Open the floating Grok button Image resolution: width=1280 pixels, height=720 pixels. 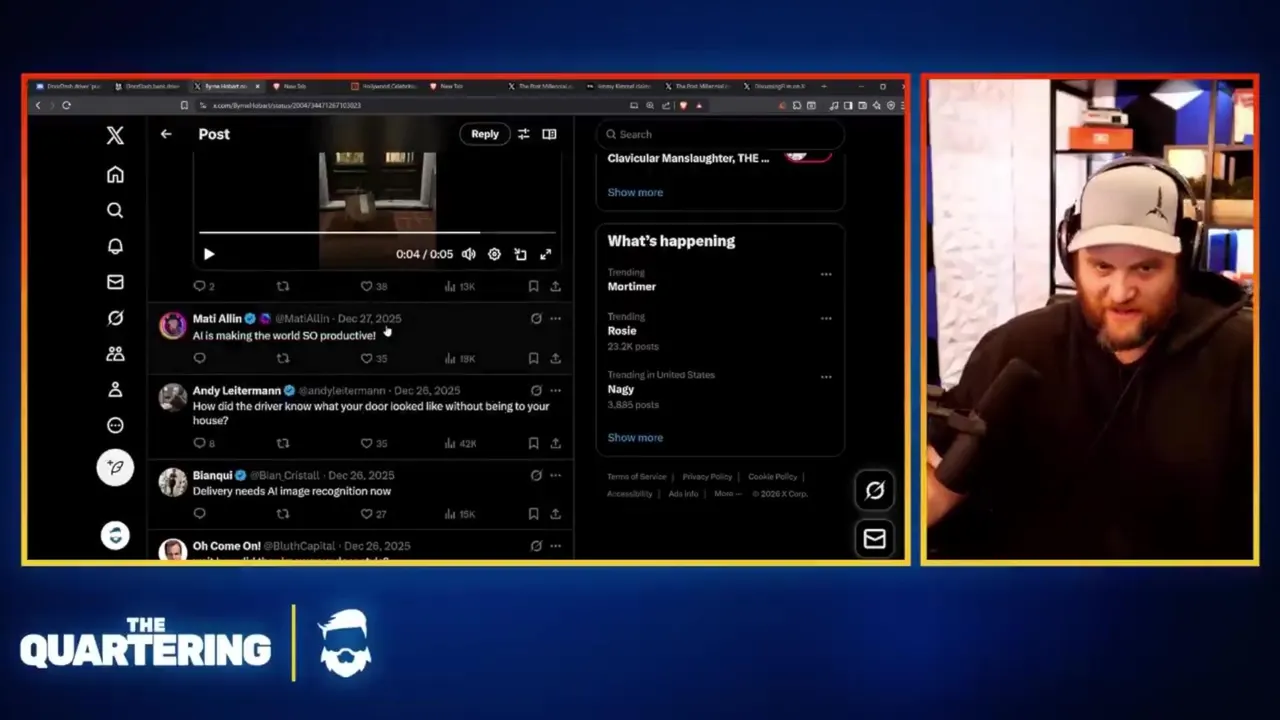tap(875, 490)
